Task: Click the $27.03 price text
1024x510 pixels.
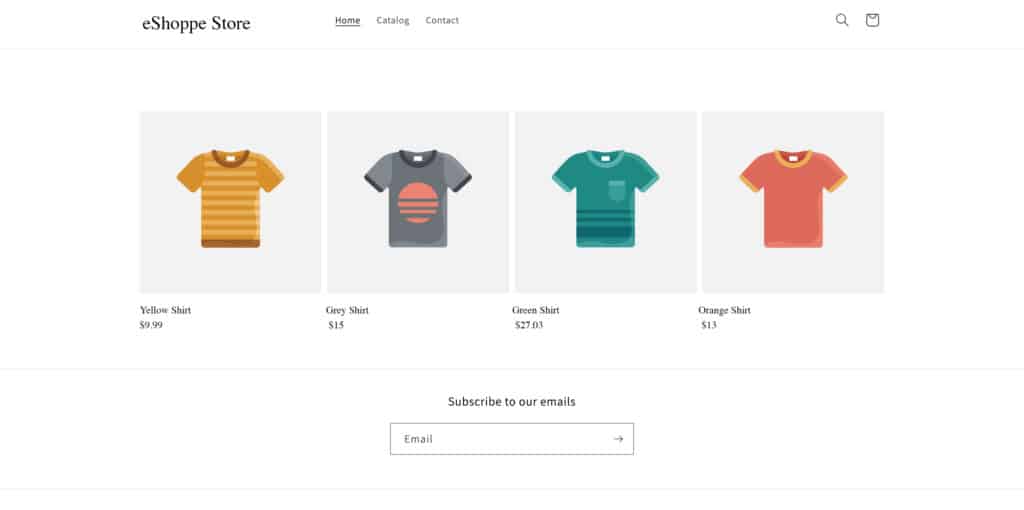Action: 529,325
